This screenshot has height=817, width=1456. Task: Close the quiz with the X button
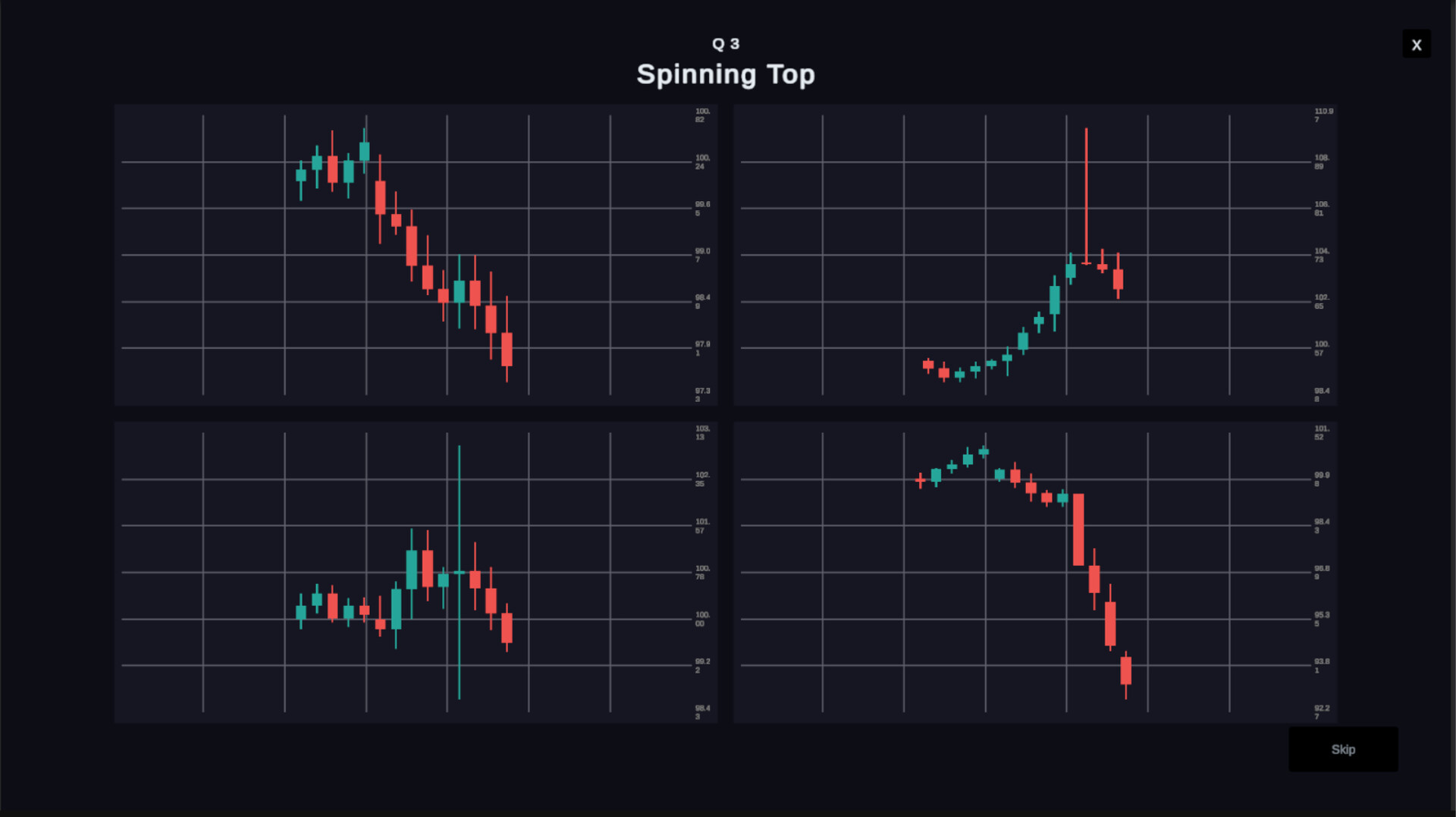coord(1416,45)
